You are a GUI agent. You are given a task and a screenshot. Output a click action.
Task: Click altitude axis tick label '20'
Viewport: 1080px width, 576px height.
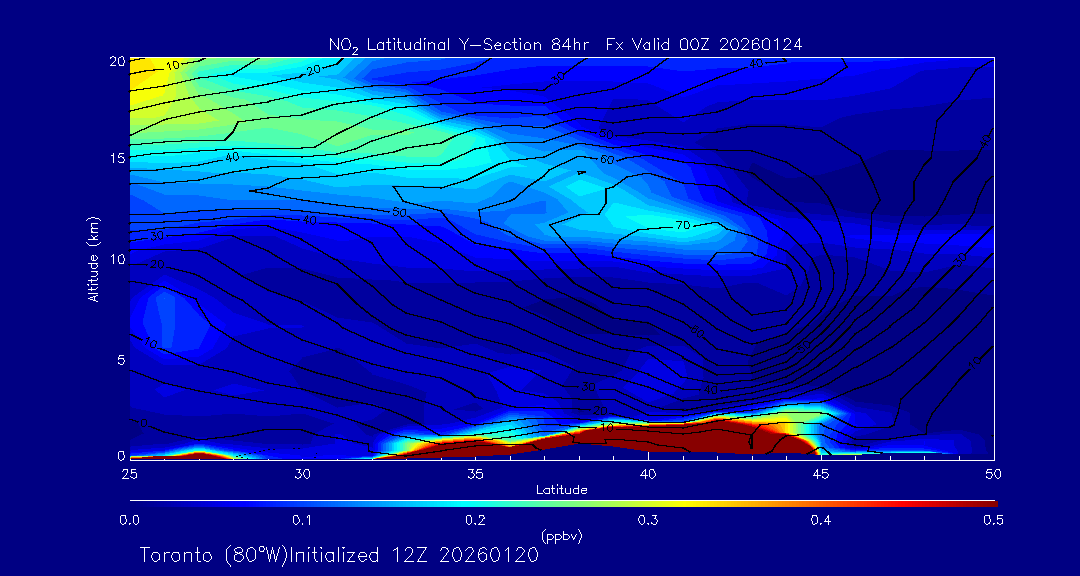pyautogui.click(x=117, y=61)
